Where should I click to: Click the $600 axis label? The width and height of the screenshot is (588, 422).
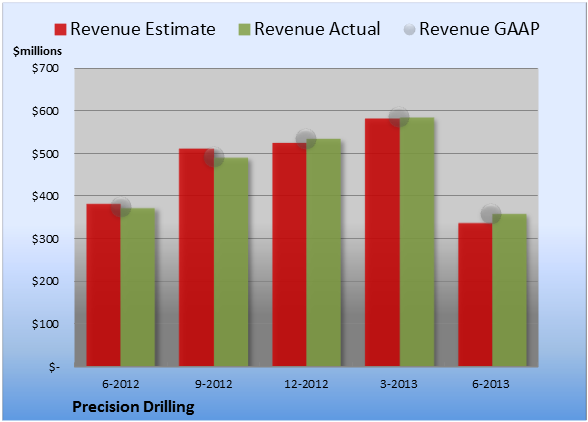click(x=45, y=111)
